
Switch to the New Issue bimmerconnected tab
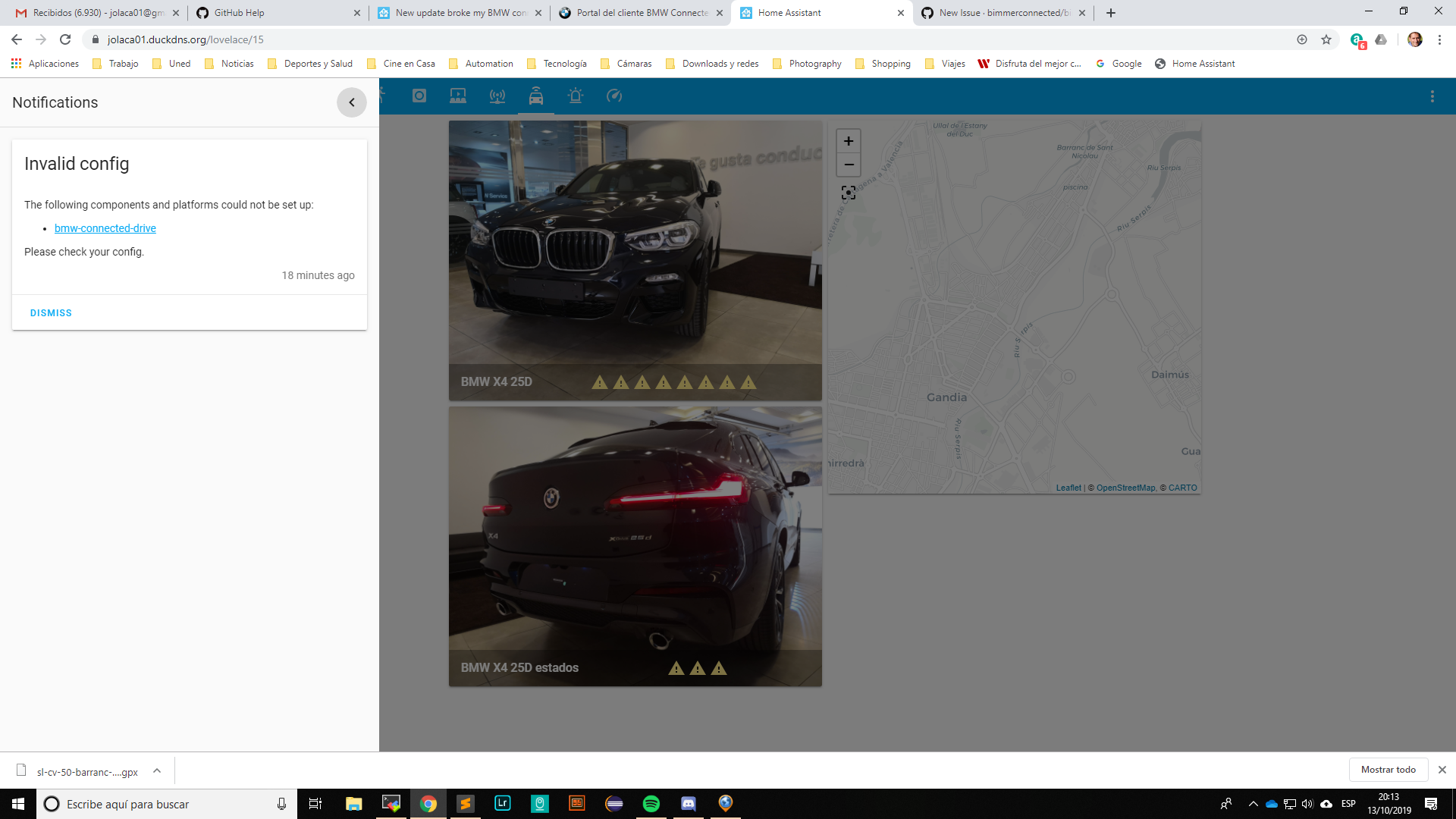[x=1003, y=13]
